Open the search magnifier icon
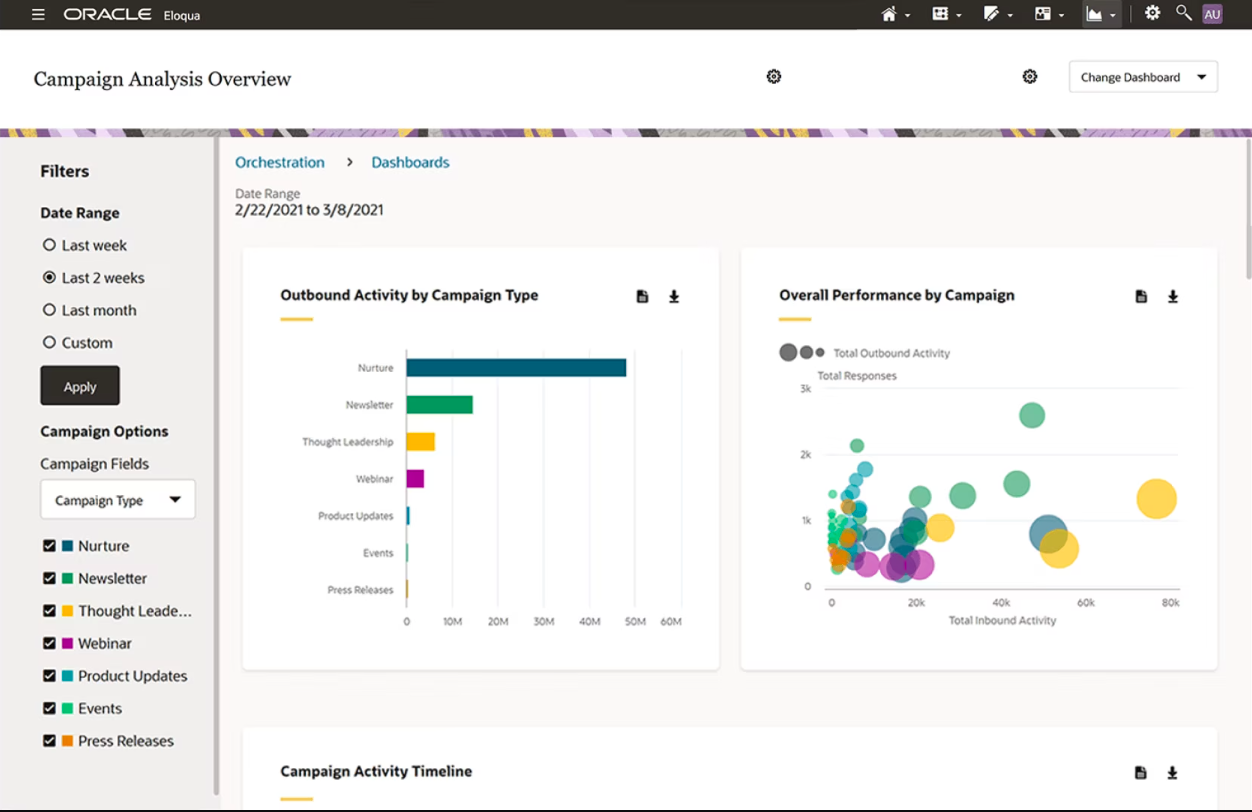Viewport: 1252px width, 812px height. (x=1183, y=13)
